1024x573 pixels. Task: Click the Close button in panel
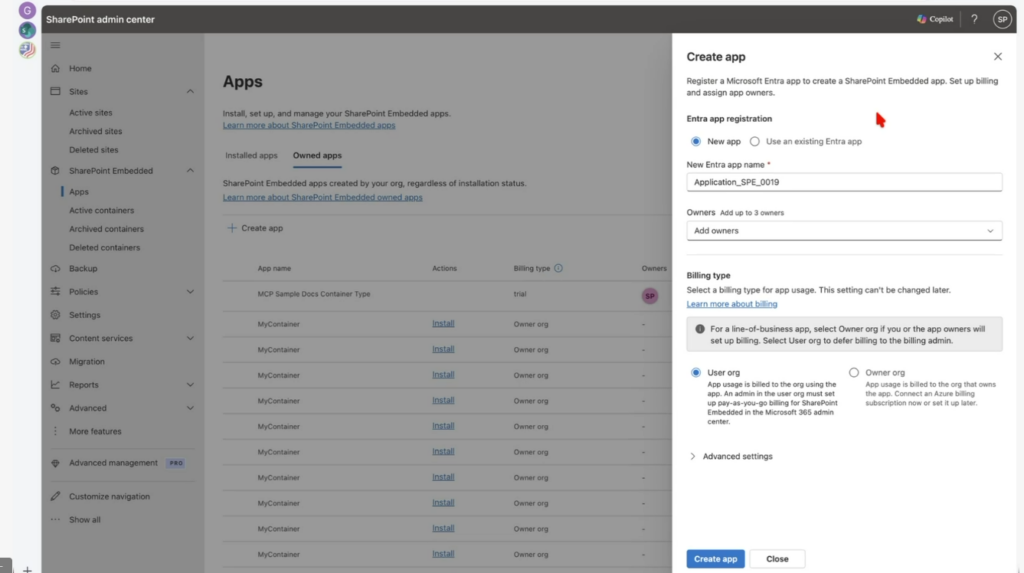[x=777, y=559]
